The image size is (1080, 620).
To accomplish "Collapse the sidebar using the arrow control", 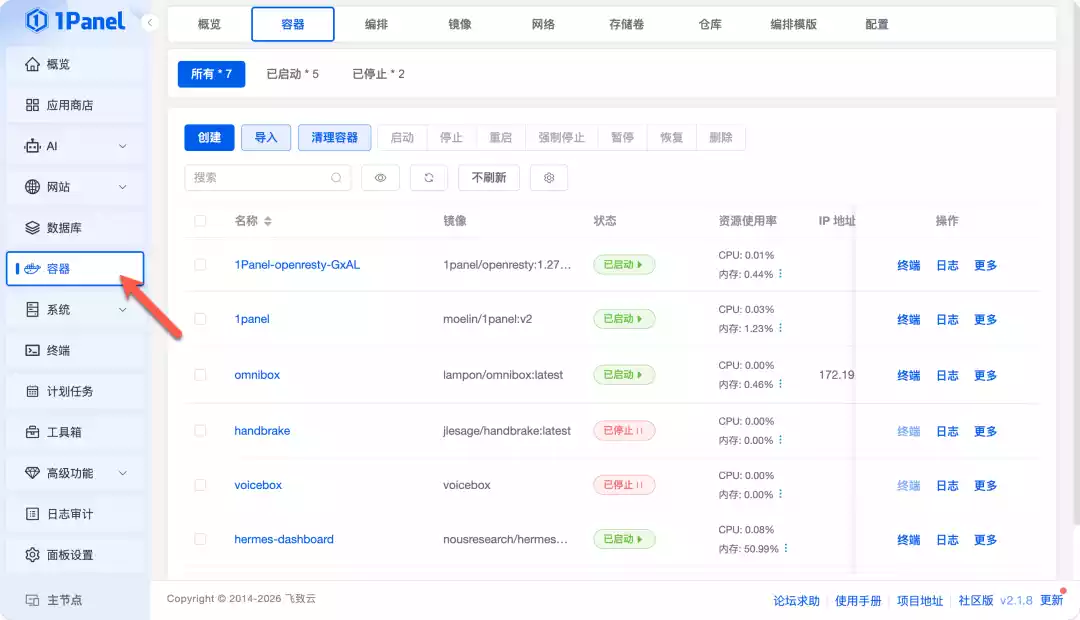I will [150, 21].
